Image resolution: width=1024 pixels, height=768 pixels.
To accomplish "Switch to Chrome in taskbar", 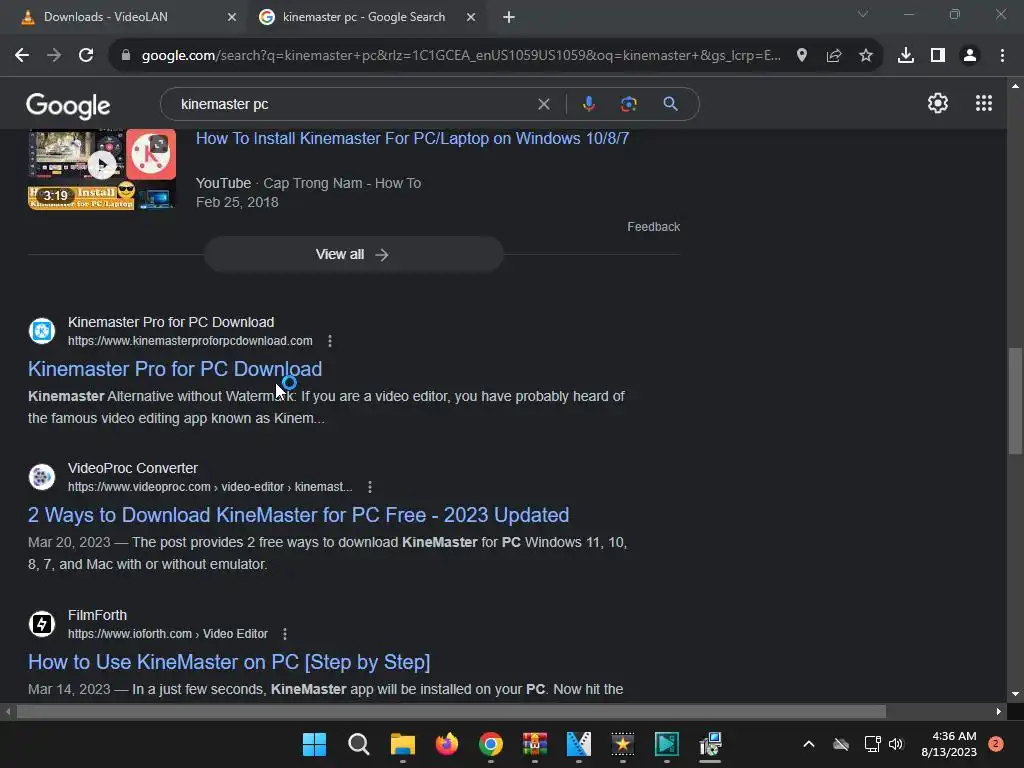I will tap(491, 744).
